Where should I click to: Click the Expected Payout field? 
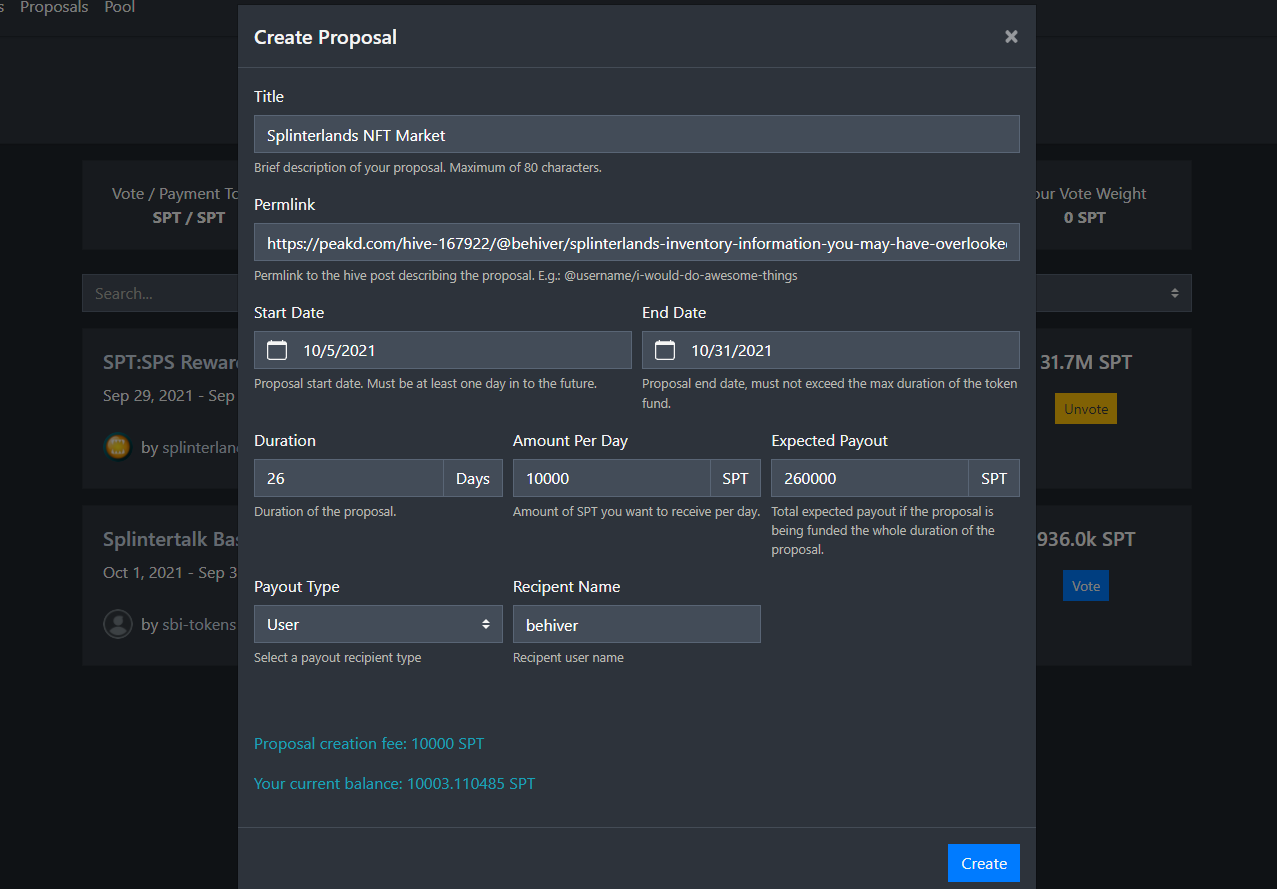[870, 478]
